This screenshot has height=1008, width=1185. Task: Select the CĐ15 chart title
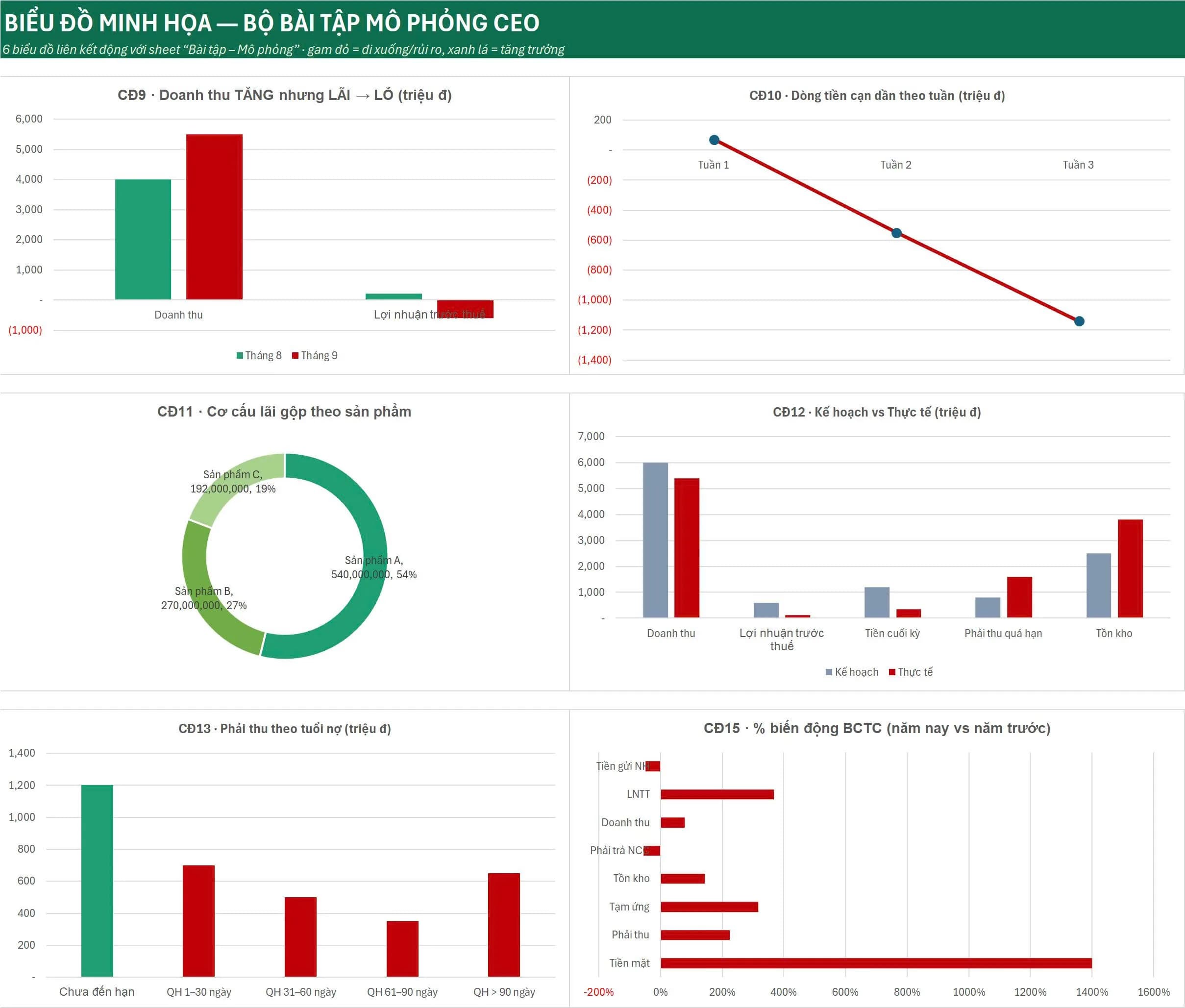click(877, 728)
